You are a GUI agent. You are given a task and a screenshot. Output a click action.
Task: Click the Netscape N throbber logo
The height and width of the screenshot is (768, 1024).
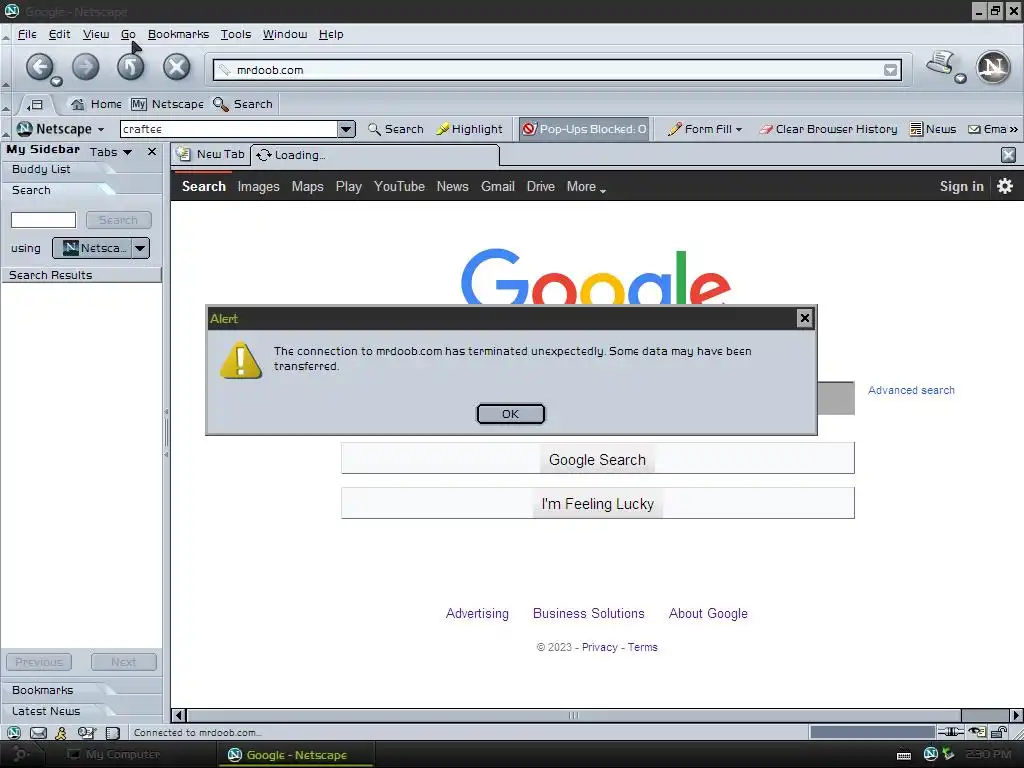[993, 67]
